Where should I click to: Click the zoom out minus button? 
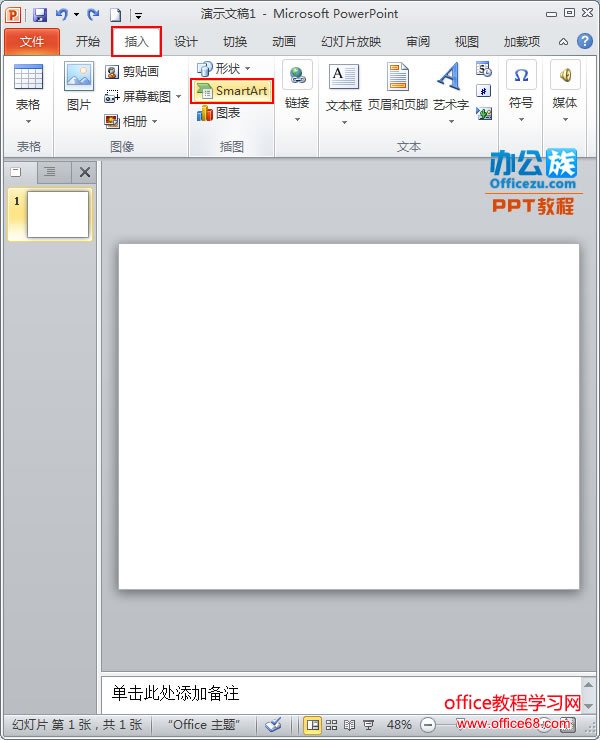[428, 724]
